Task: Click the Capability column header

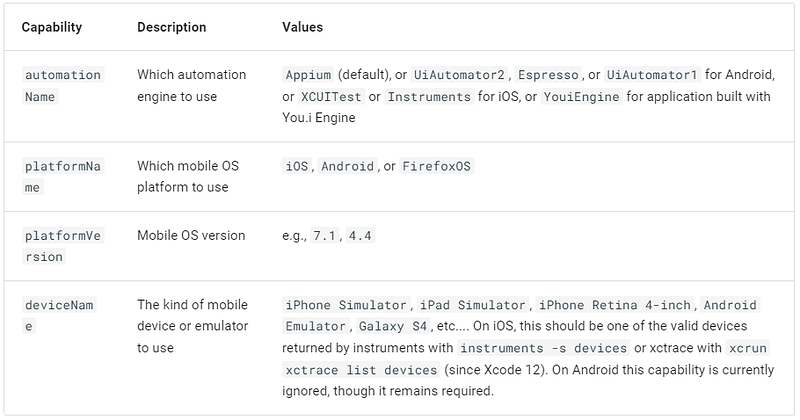Action: pos(52,27)
